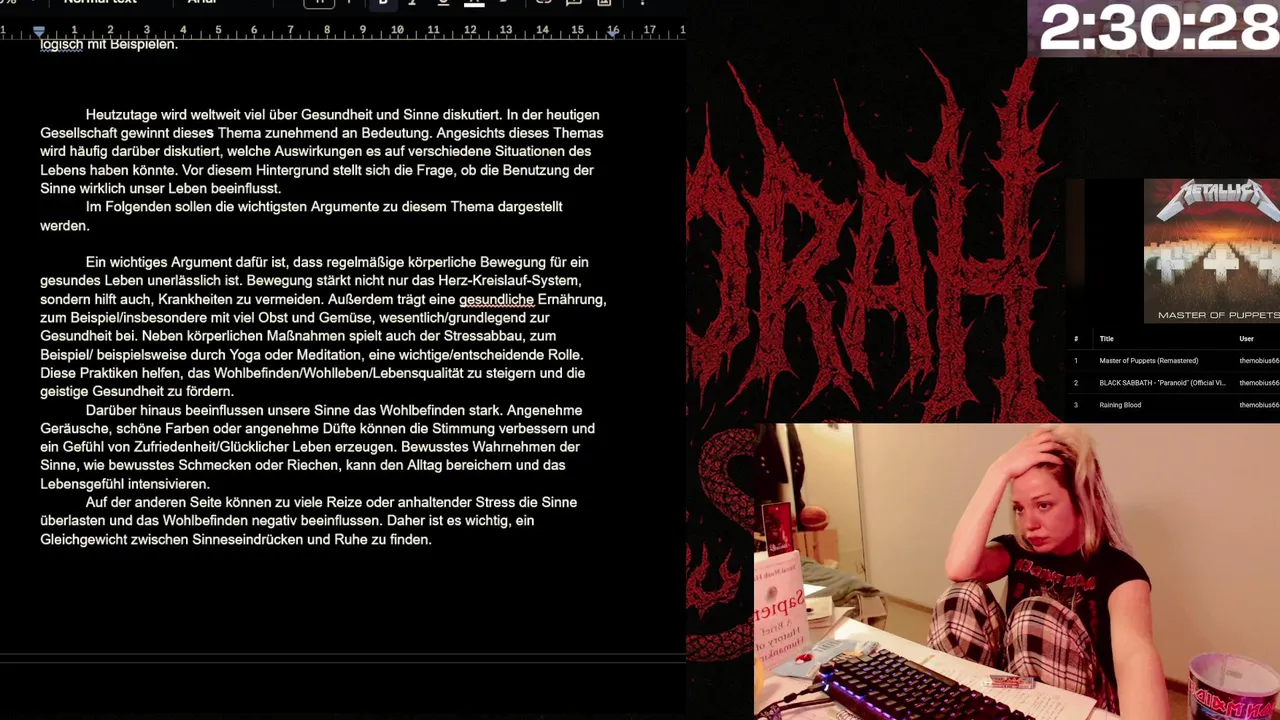Select 'Master of Puppets (Remastered)' in queue
This screenshot has width=1280, height=720.
coord(1148,361)
